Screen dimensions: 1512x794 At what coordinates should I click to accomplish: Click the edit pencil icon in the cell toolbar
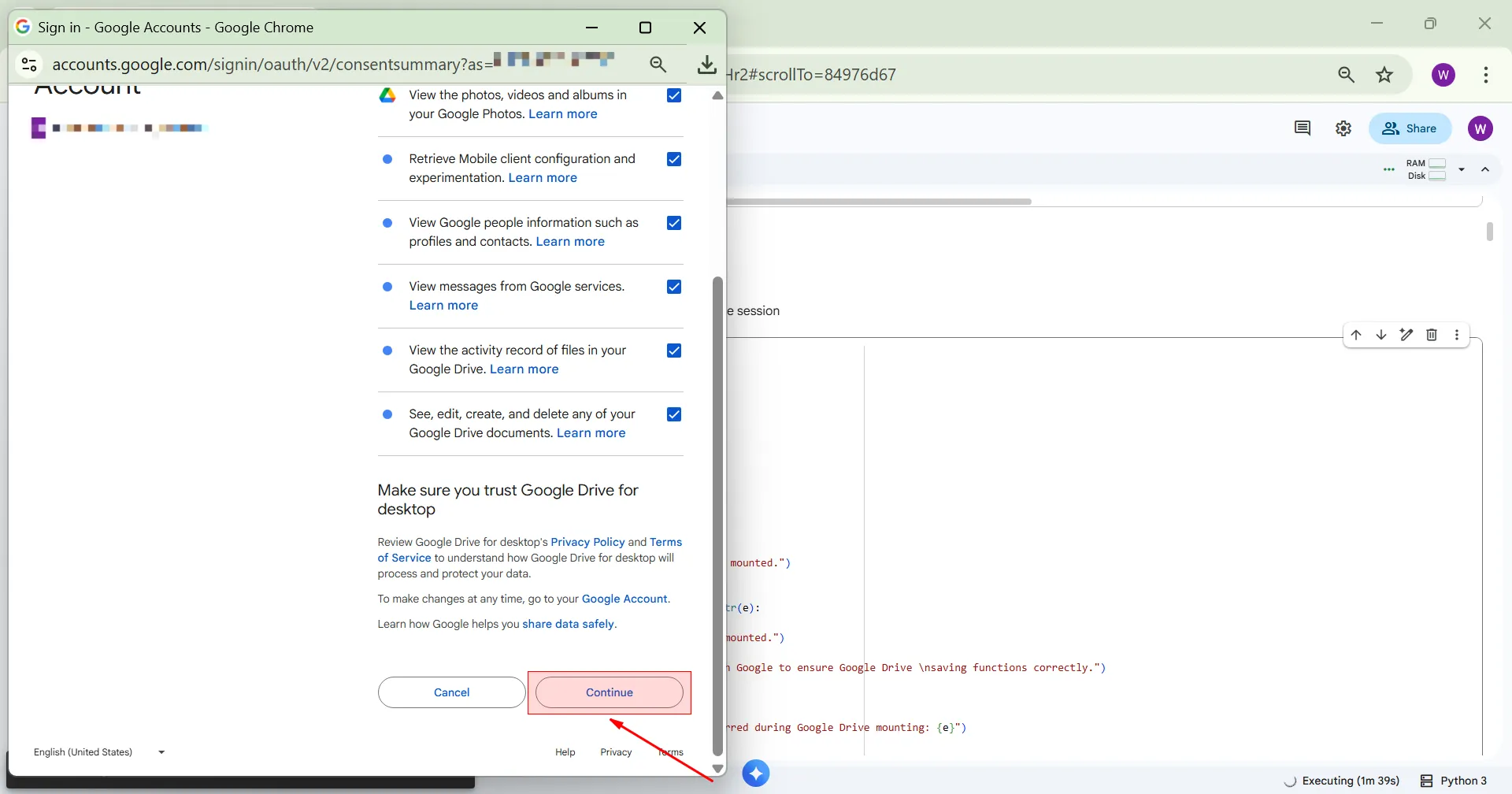(1406, 335)
